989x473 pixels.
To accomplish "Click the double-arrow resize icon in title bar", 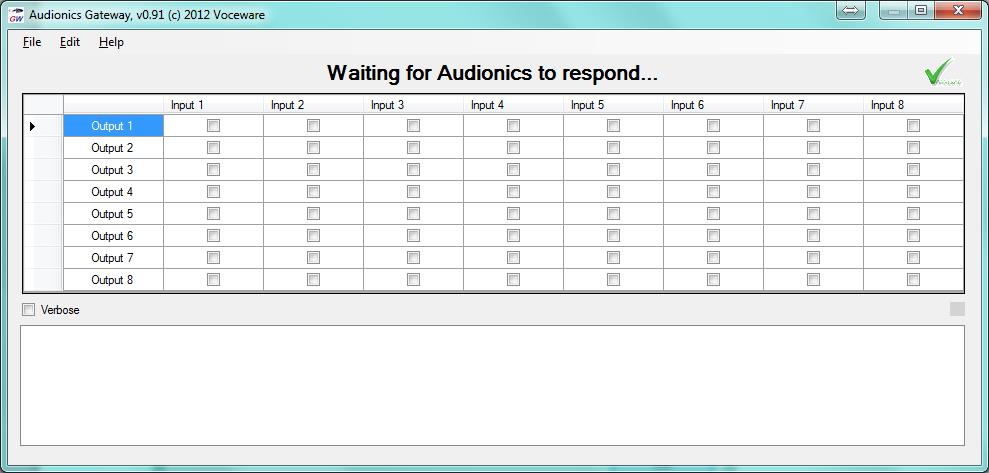I will [851, 10].
